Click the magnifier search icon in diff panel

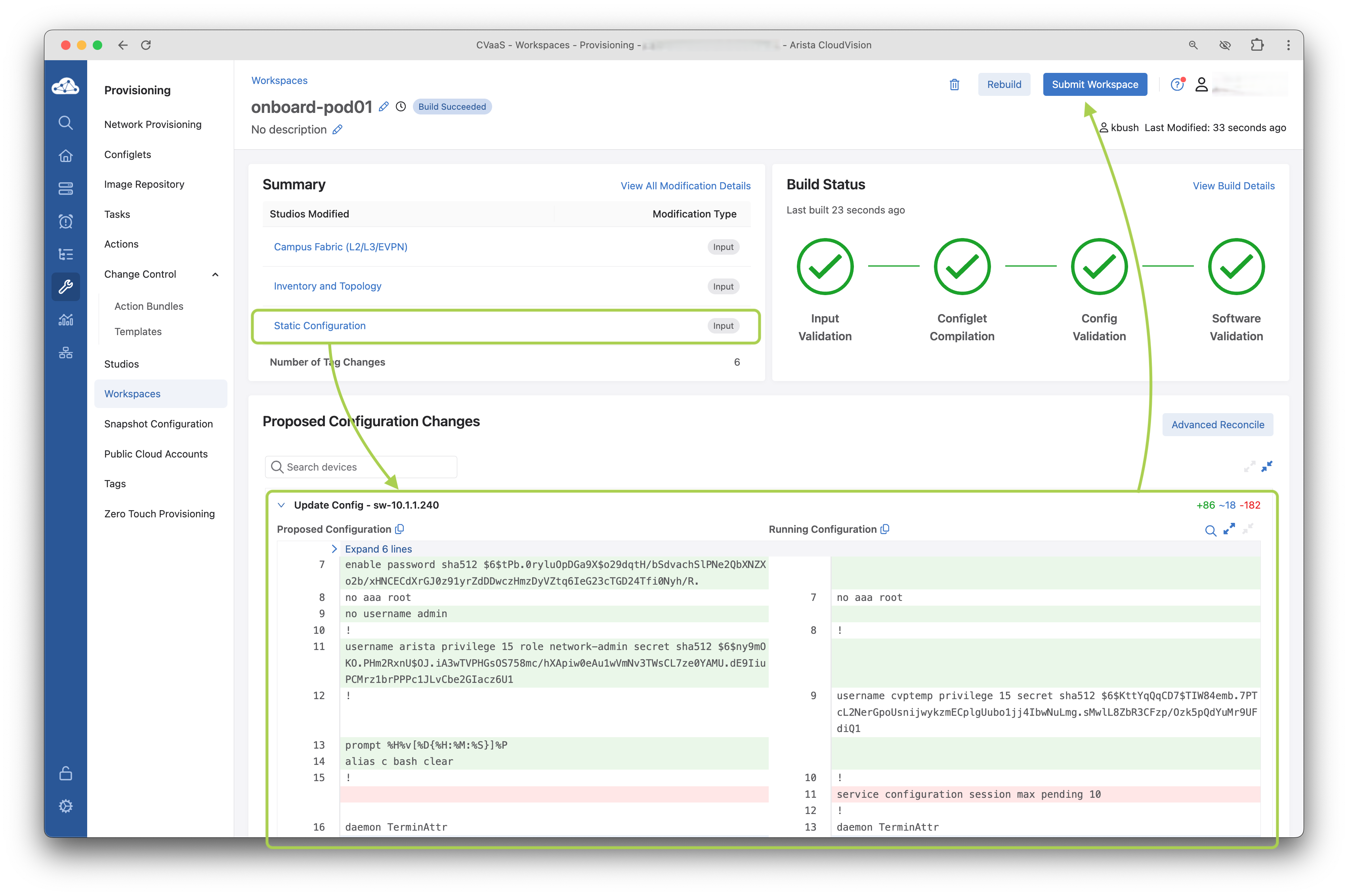point(1210,530)
